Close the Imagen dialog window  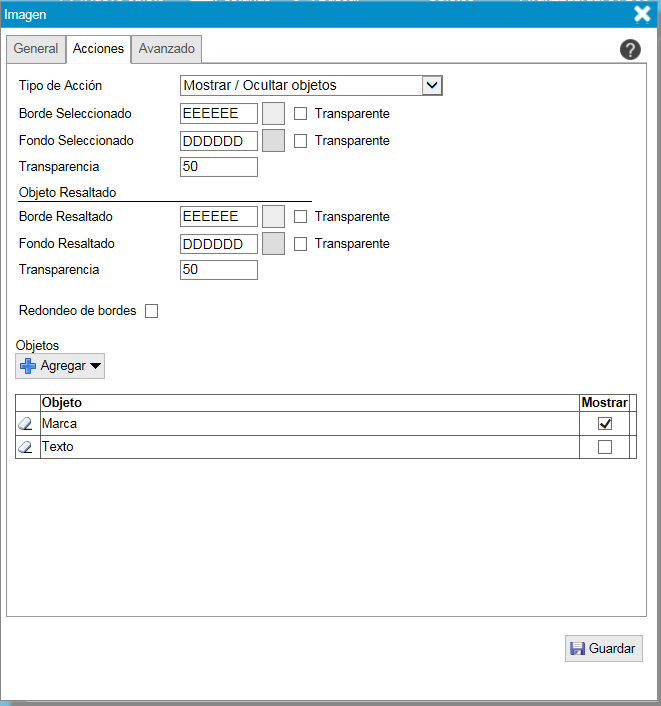point(643,14)
